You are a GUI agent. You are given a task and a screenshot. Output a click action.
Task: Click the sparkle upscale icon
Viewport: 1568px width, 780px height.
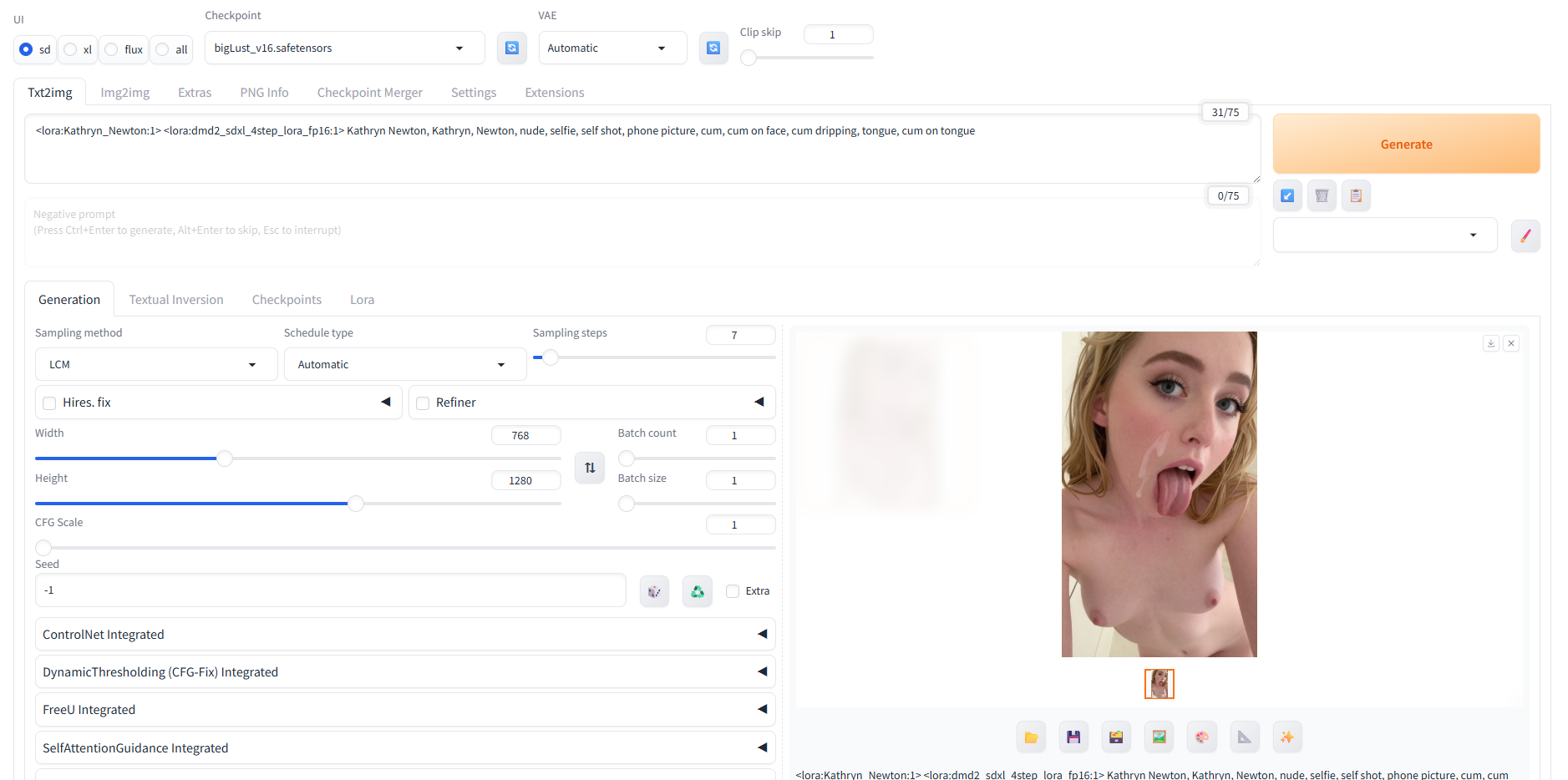(x=1287, y=737)
